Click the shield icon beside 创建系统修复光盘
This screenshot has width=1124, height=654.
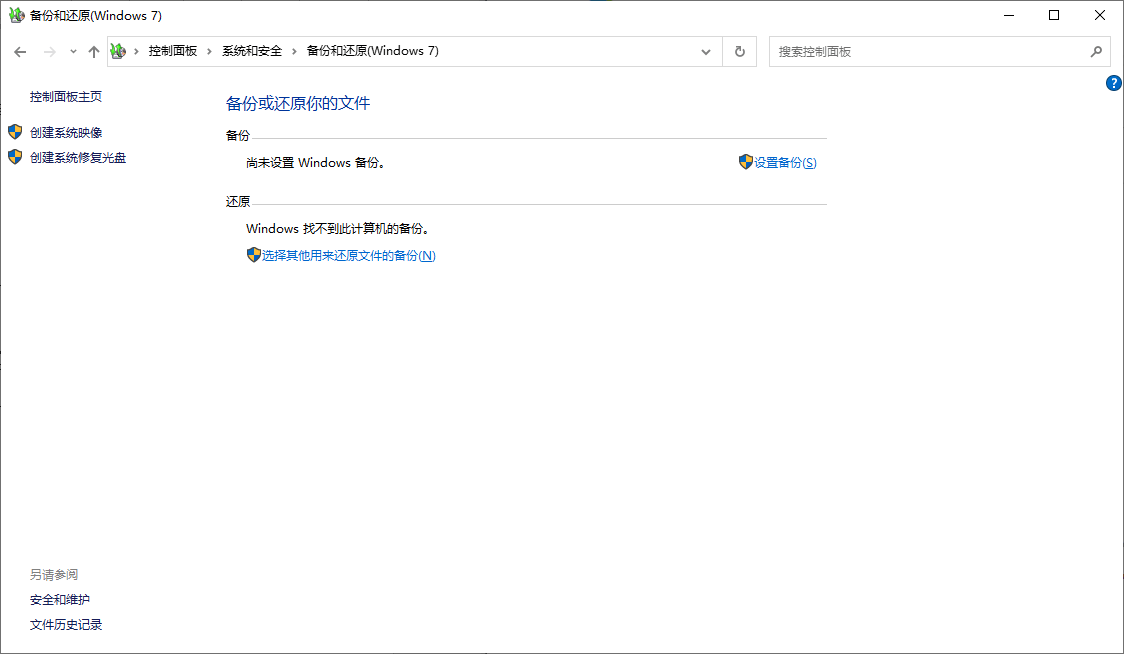point(14,157)
